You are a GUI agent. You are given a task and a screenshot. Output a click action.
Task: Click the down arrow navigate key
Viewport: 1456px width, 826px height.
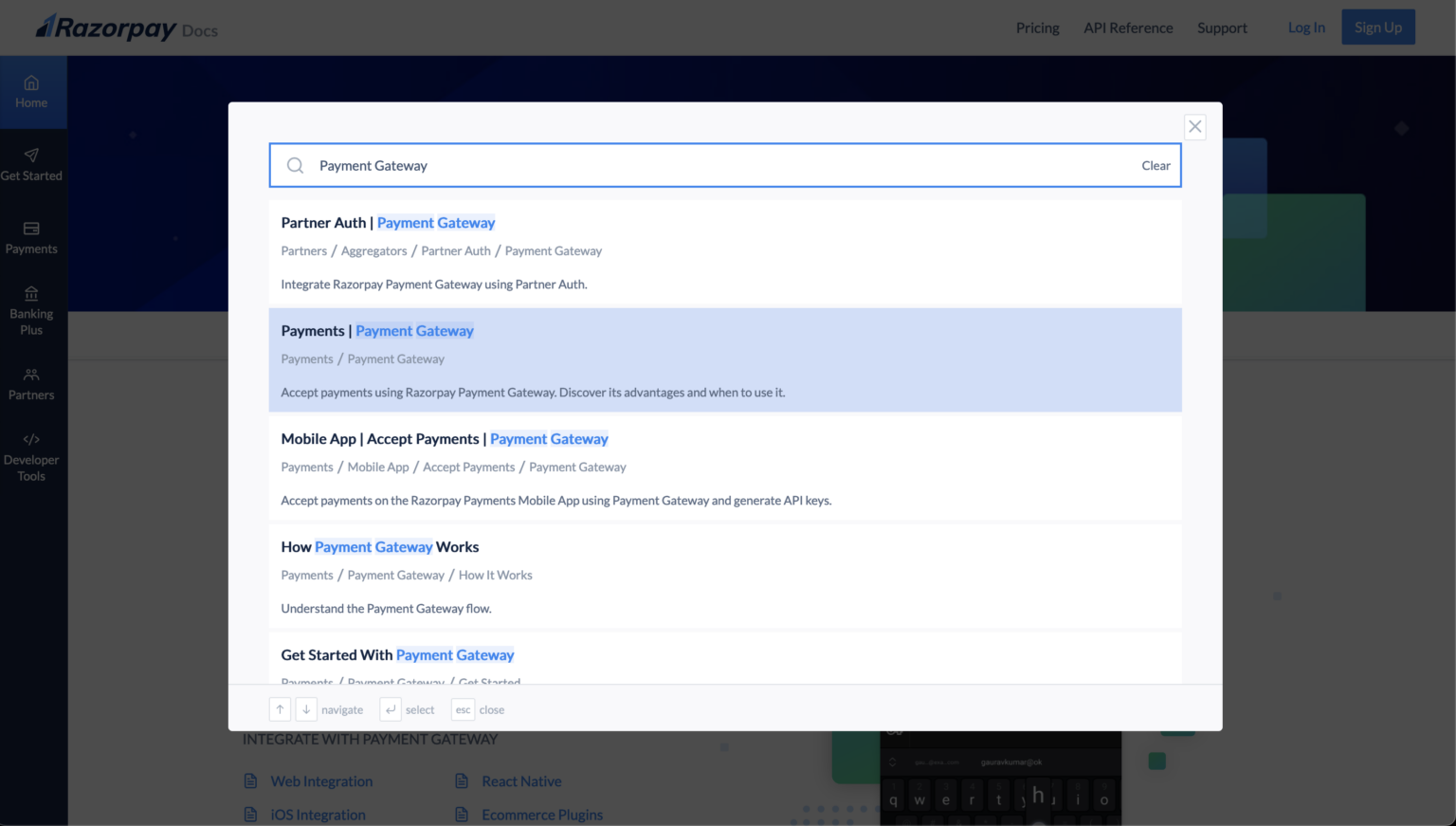[306, 709]
